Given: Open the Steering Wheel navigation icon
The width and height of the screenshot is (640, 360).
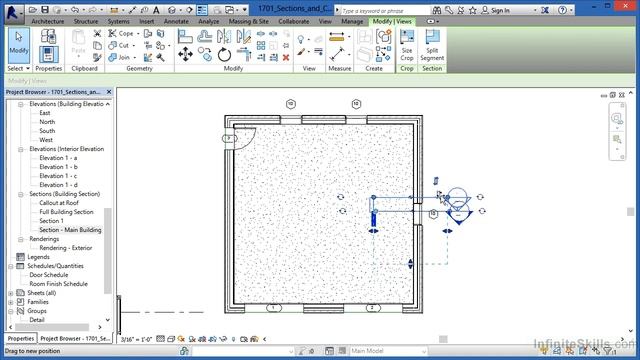Looking at the screenshot, I should pos(616,119).
